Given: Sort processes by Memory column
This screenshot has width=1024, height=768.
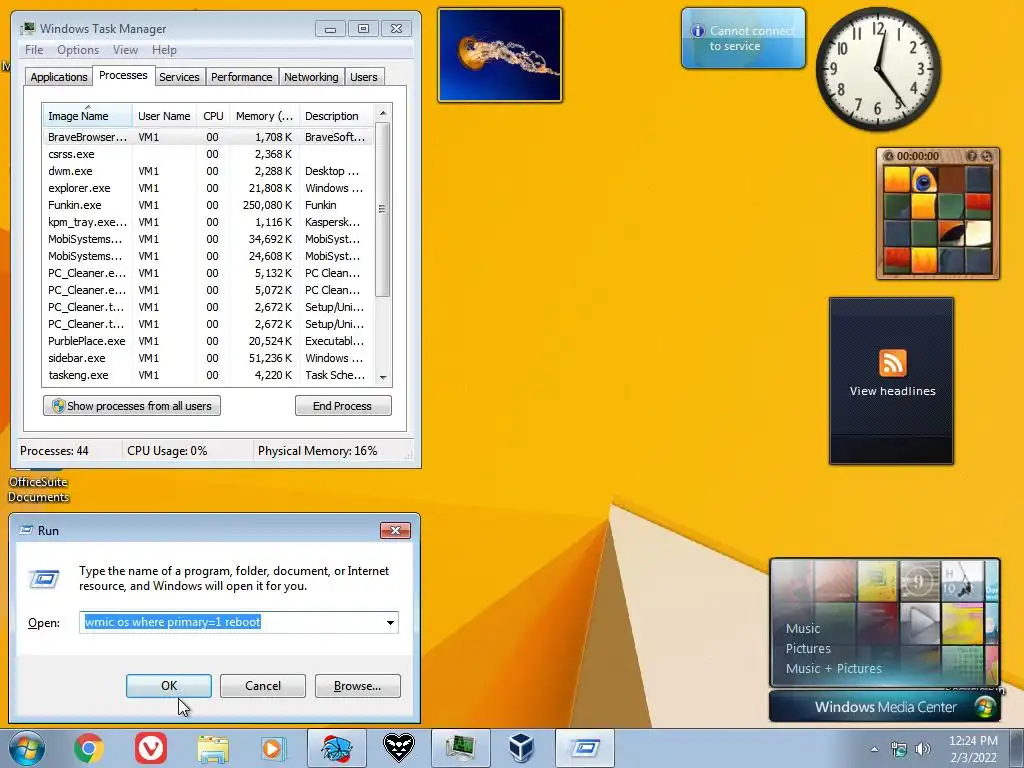Looking at the screenshot, I should [x=264, y=116].
